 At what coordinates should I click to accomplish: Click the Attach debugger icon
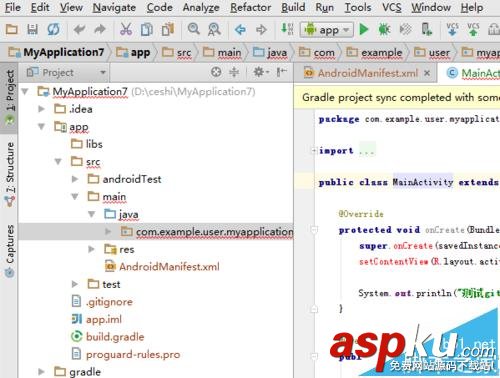pyautogui.click(x=406, y=30)
